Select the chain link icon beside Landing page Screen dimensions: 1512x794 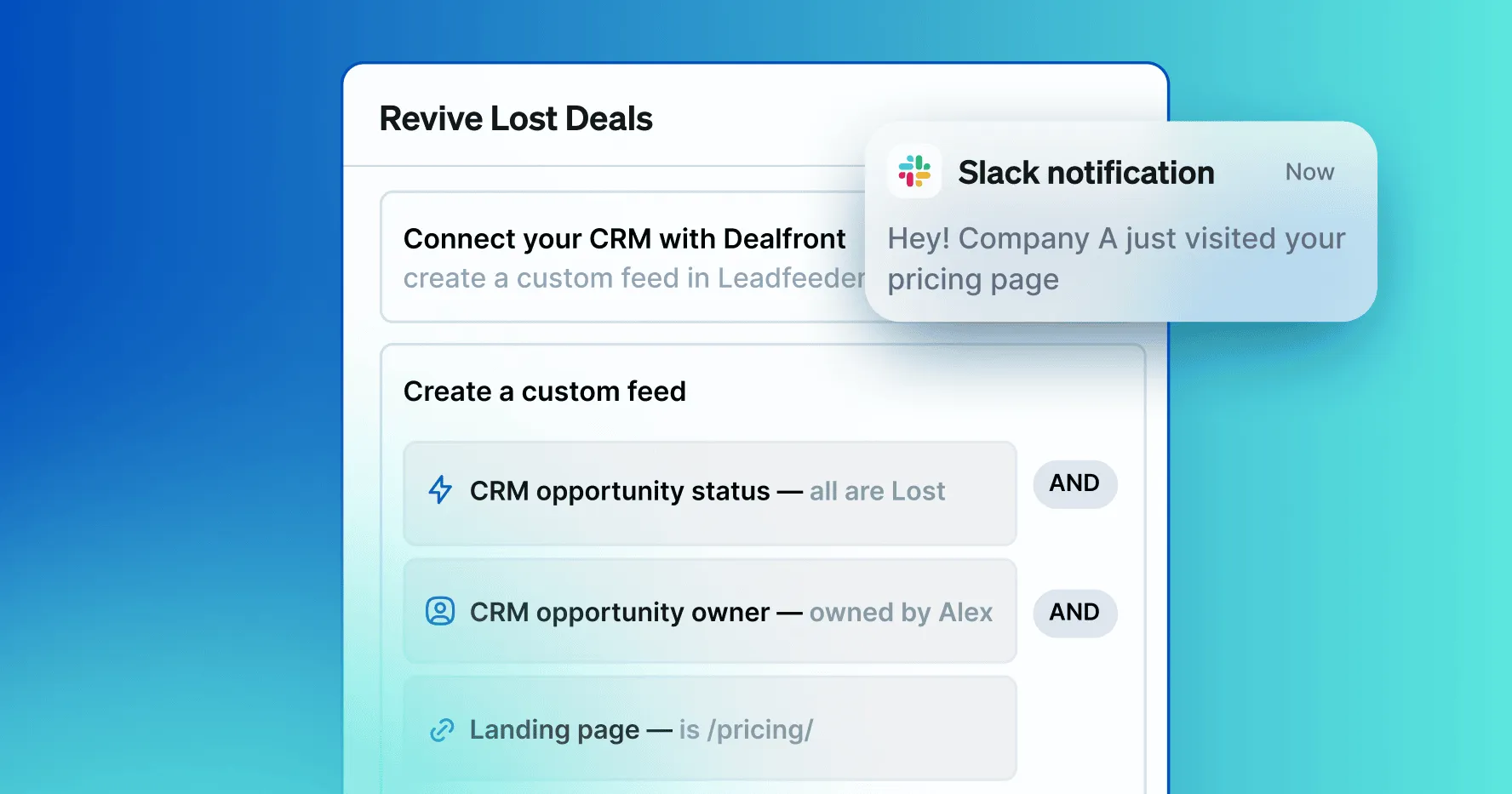(x=439, y=729)
